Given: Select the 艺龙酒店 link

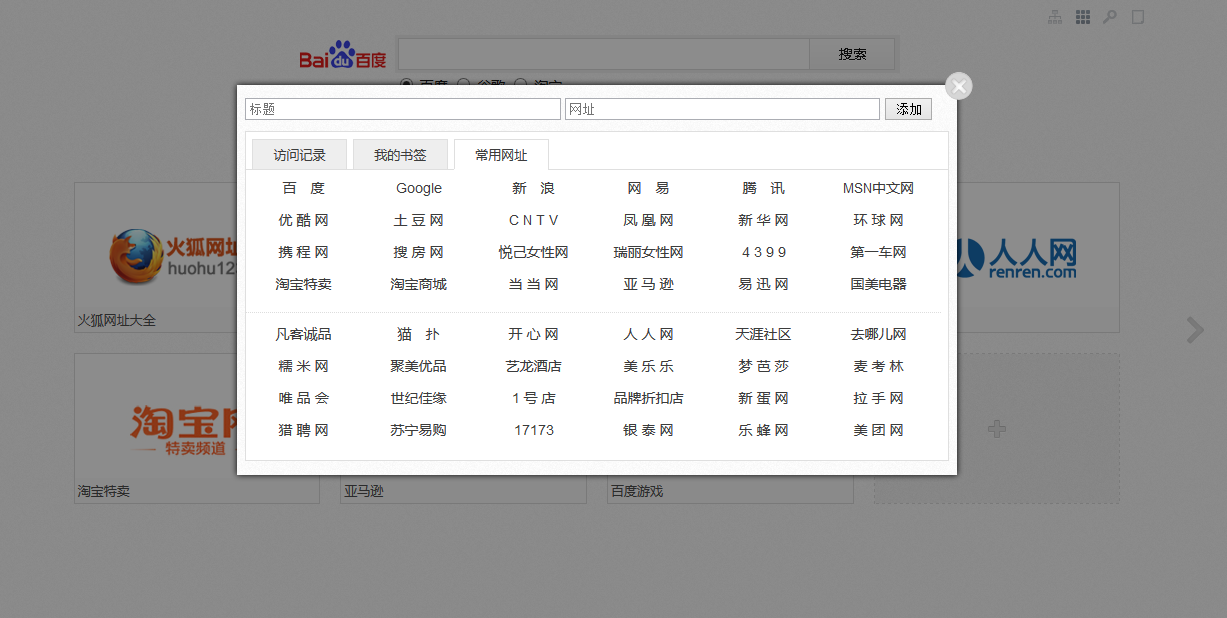Looking at the screenshot, I should 534,366.
